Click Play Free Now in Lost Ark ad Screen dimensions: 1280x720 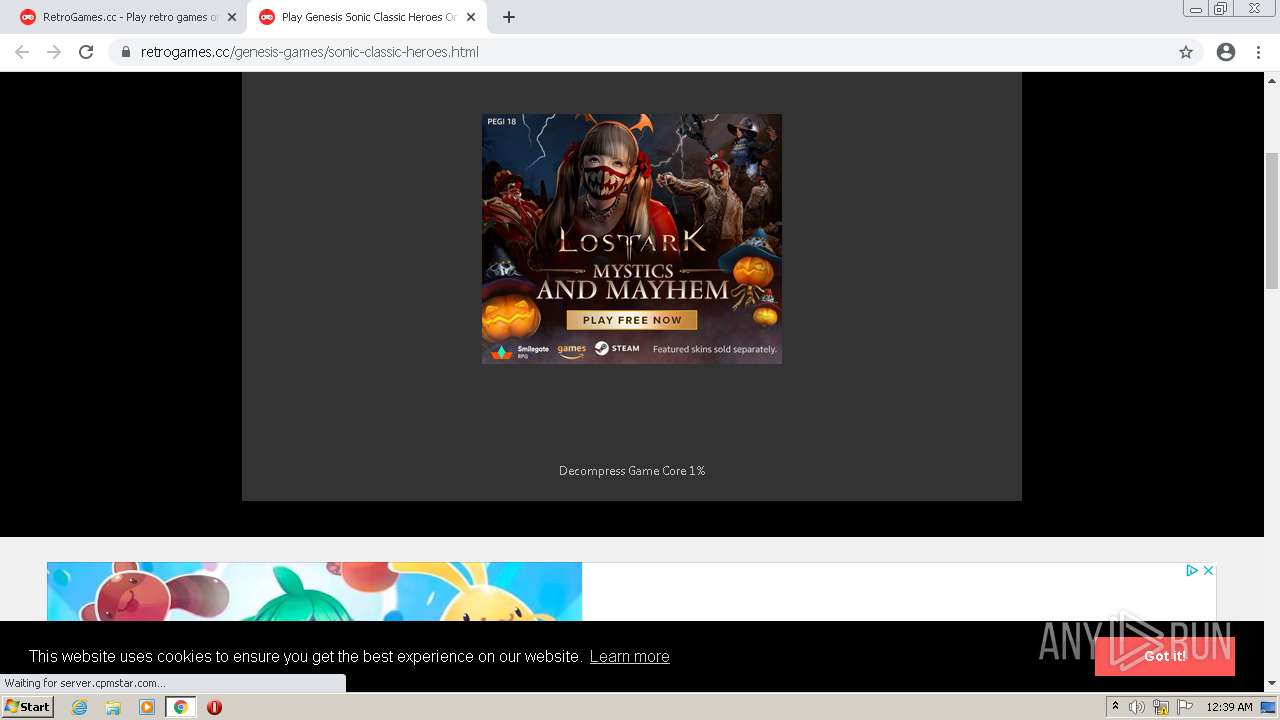pos(632,320)
